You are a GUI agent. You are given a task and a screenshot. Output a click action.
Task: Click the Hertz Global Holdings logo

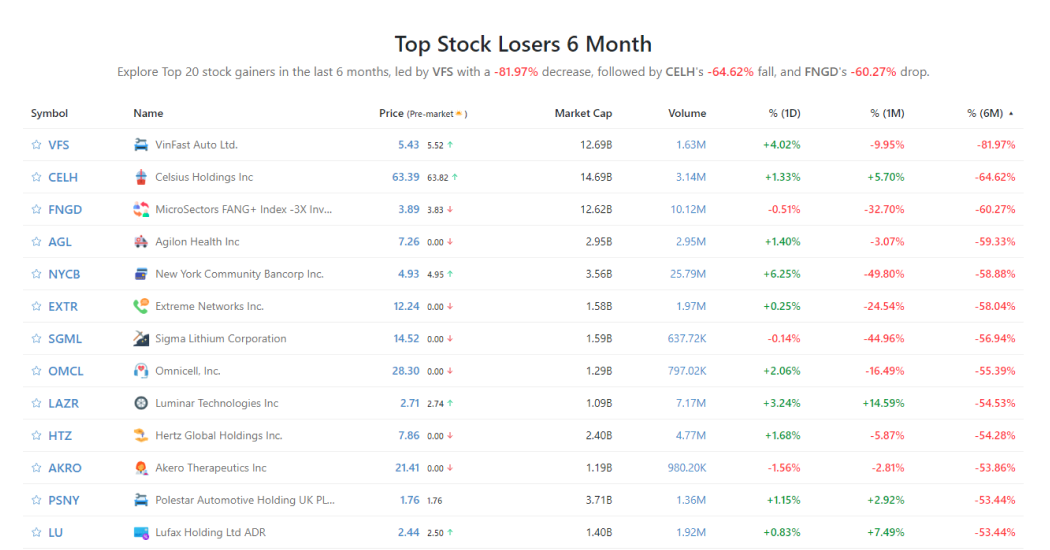point(141,435)
